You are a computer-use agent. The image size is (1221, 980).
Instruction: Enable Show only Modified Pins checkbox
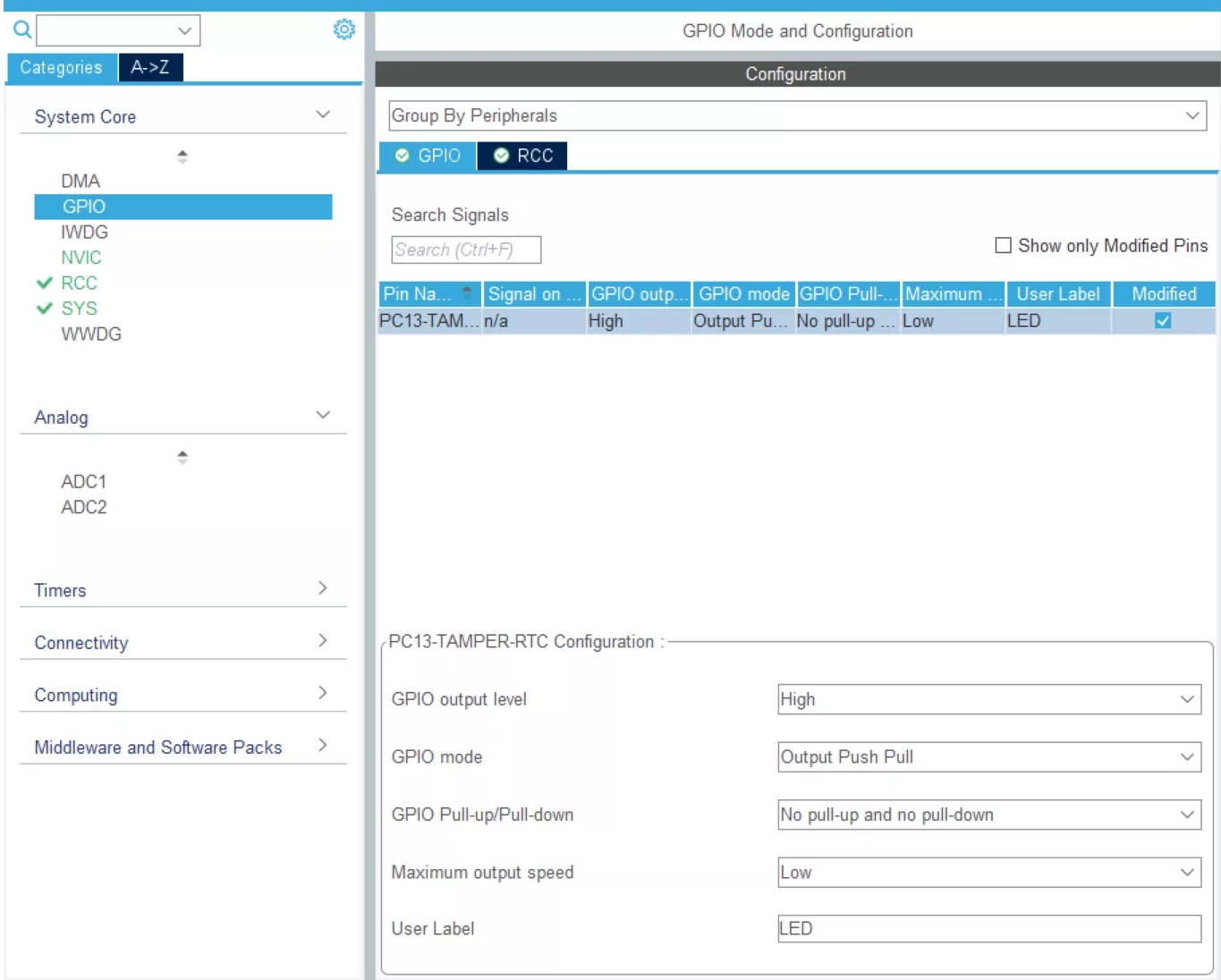1004,245
